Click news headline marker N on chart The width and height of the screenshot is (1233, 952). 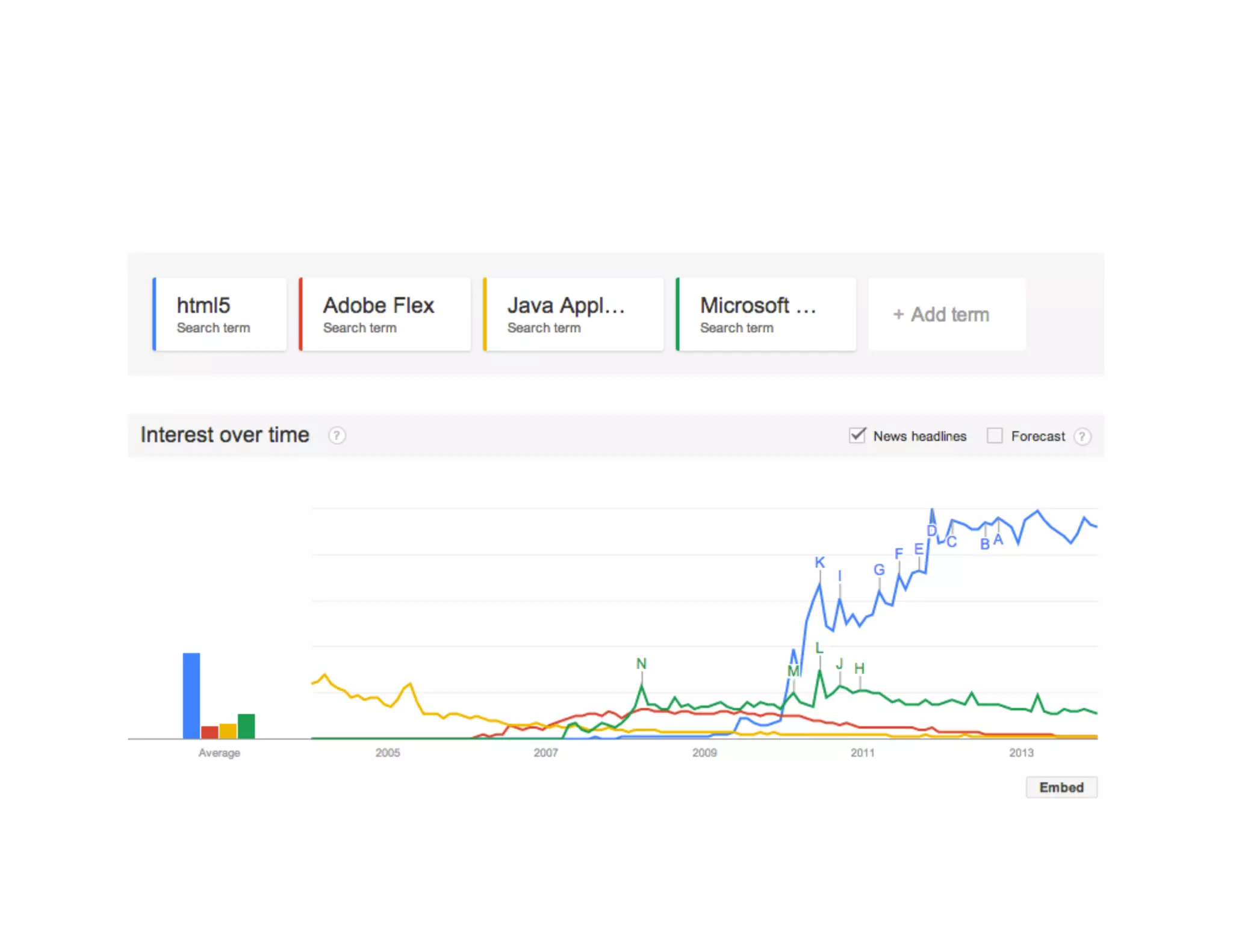click(641, 664)
